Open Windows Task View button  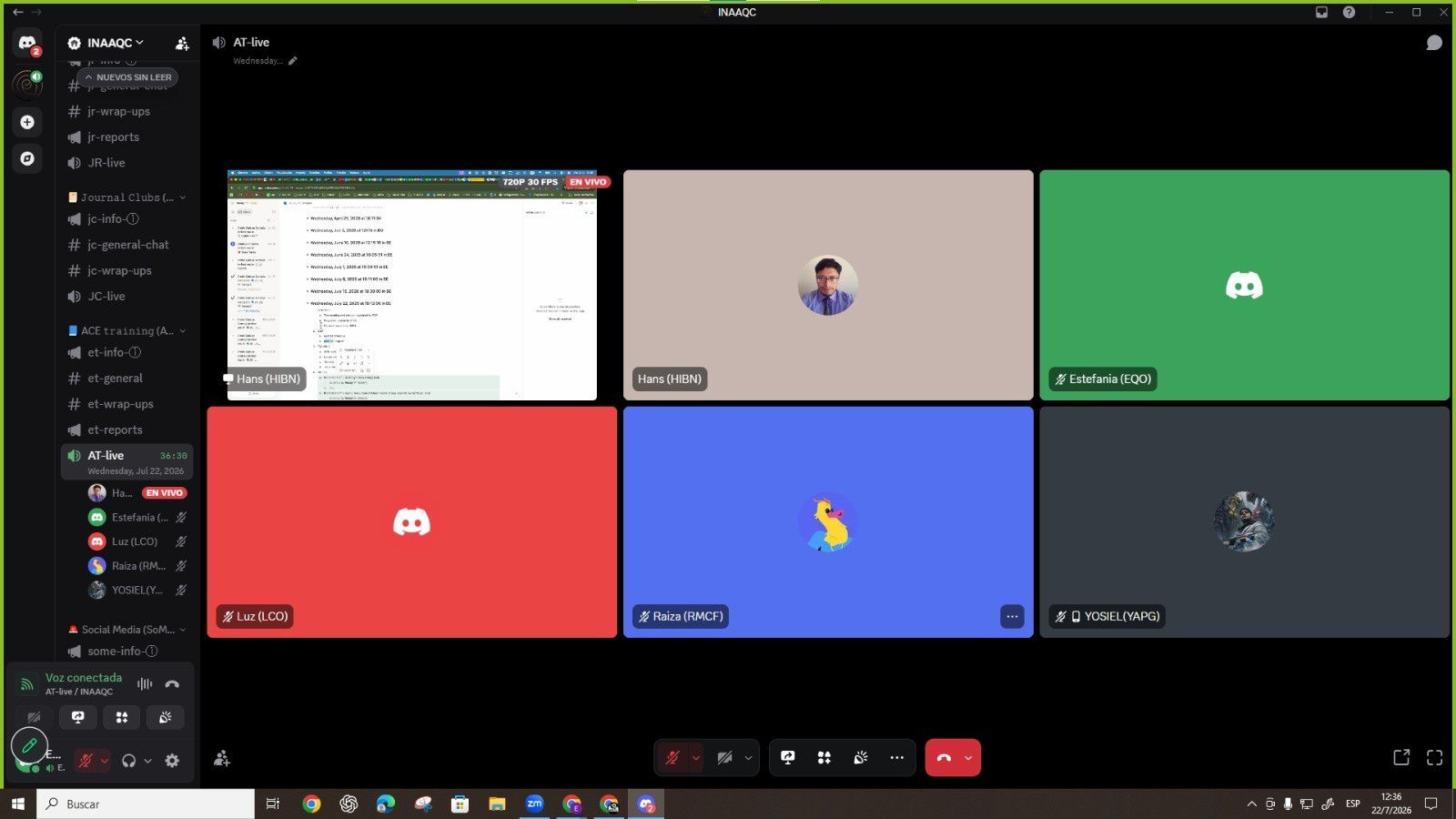pyautogui.click(x=272, y=804)
